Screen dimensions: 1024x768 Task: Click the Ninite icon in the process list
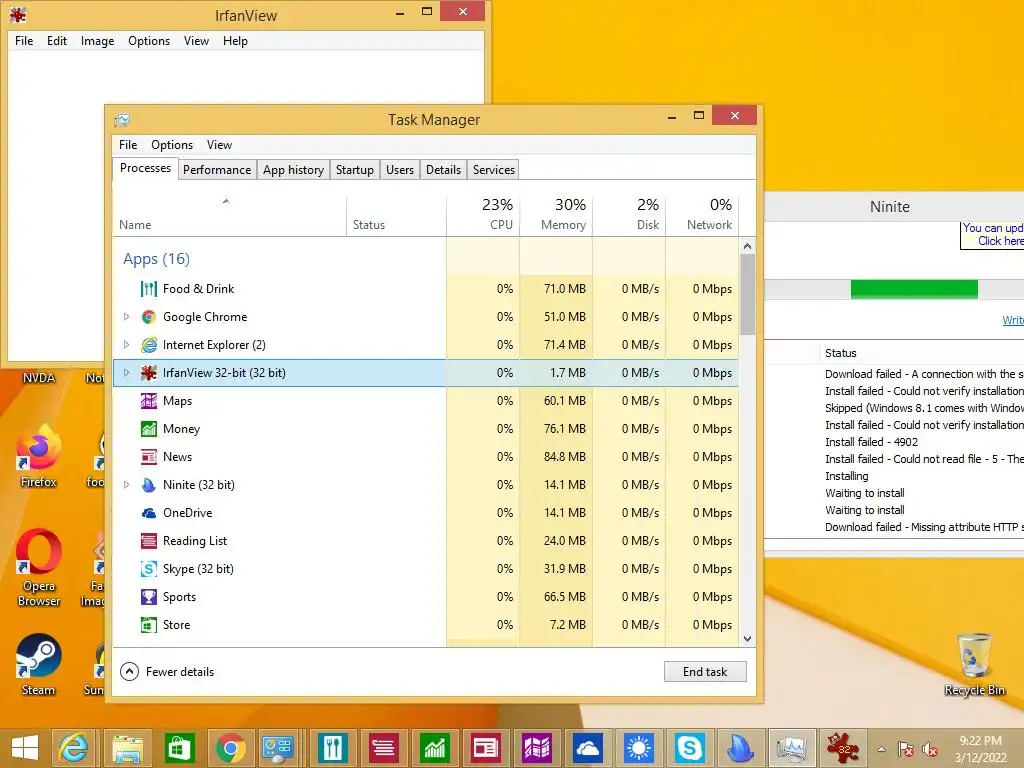coord(149,485)
